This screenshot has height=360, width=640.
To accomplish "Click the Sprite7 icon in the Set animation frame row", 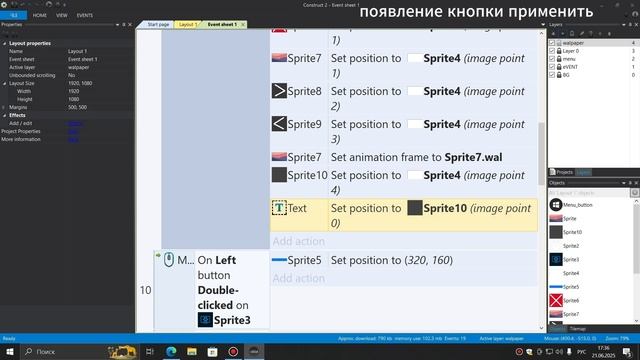I will coord(279,157).
